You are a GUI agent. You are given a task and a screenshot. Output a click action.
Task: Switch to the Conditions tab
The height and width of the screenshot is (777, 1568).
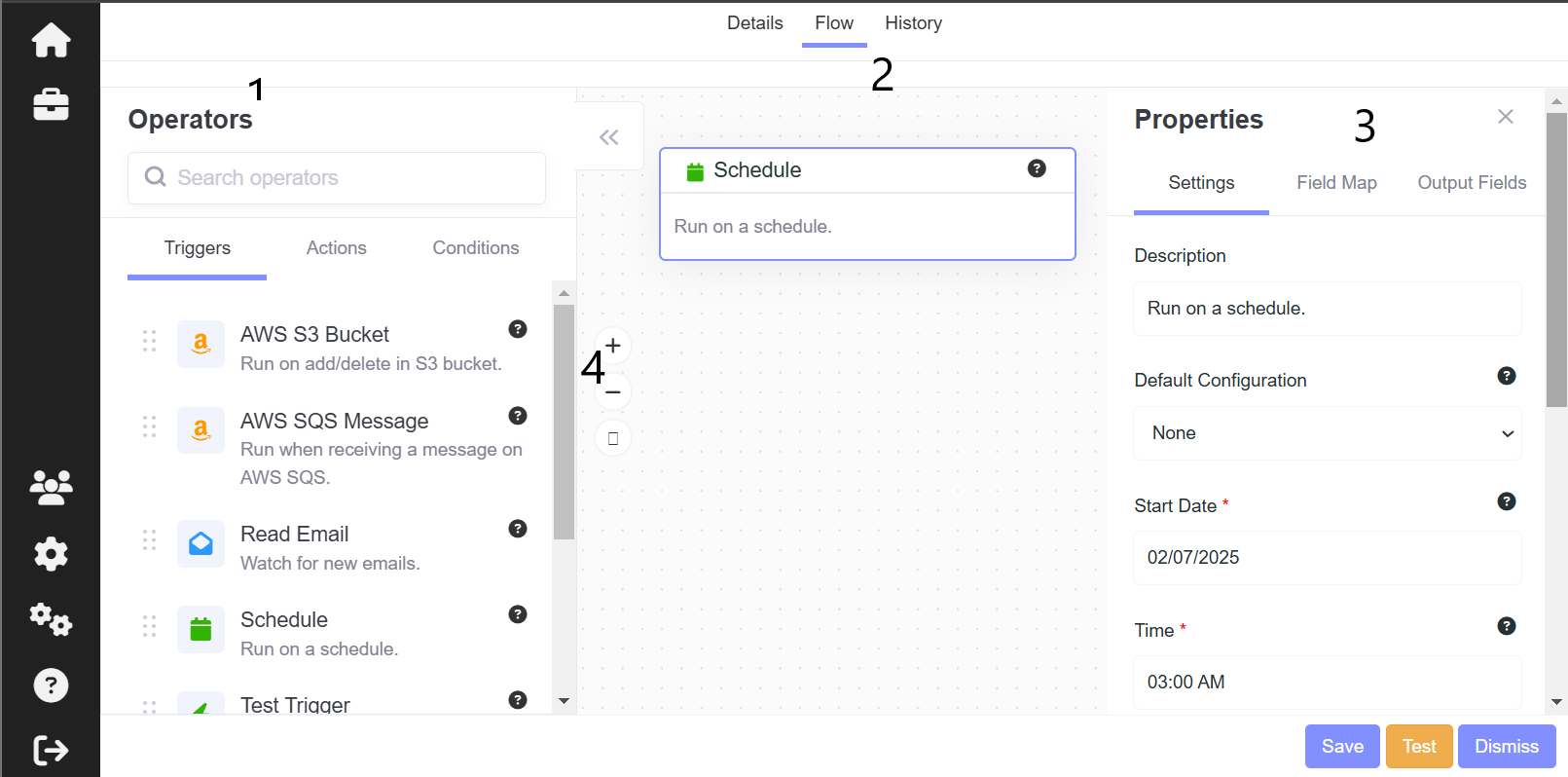[475, 248]
